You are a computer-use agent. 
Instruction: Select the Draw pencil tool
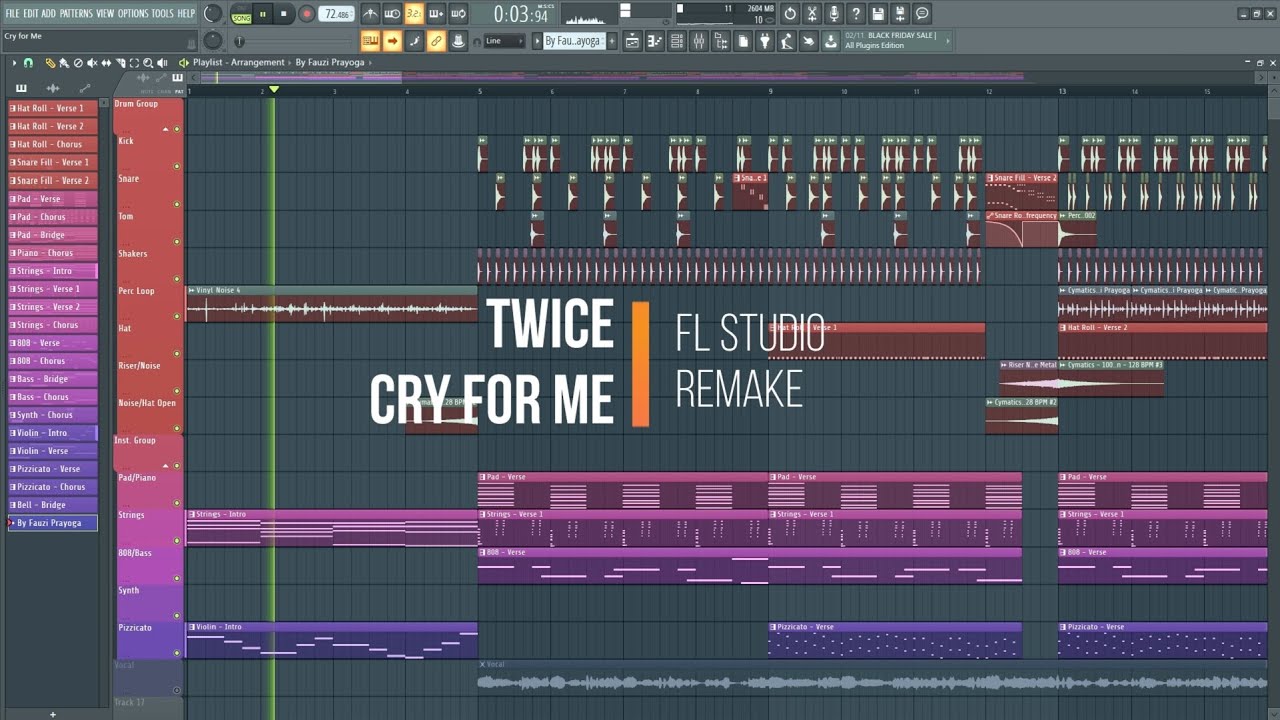click(x=50, y=63)
